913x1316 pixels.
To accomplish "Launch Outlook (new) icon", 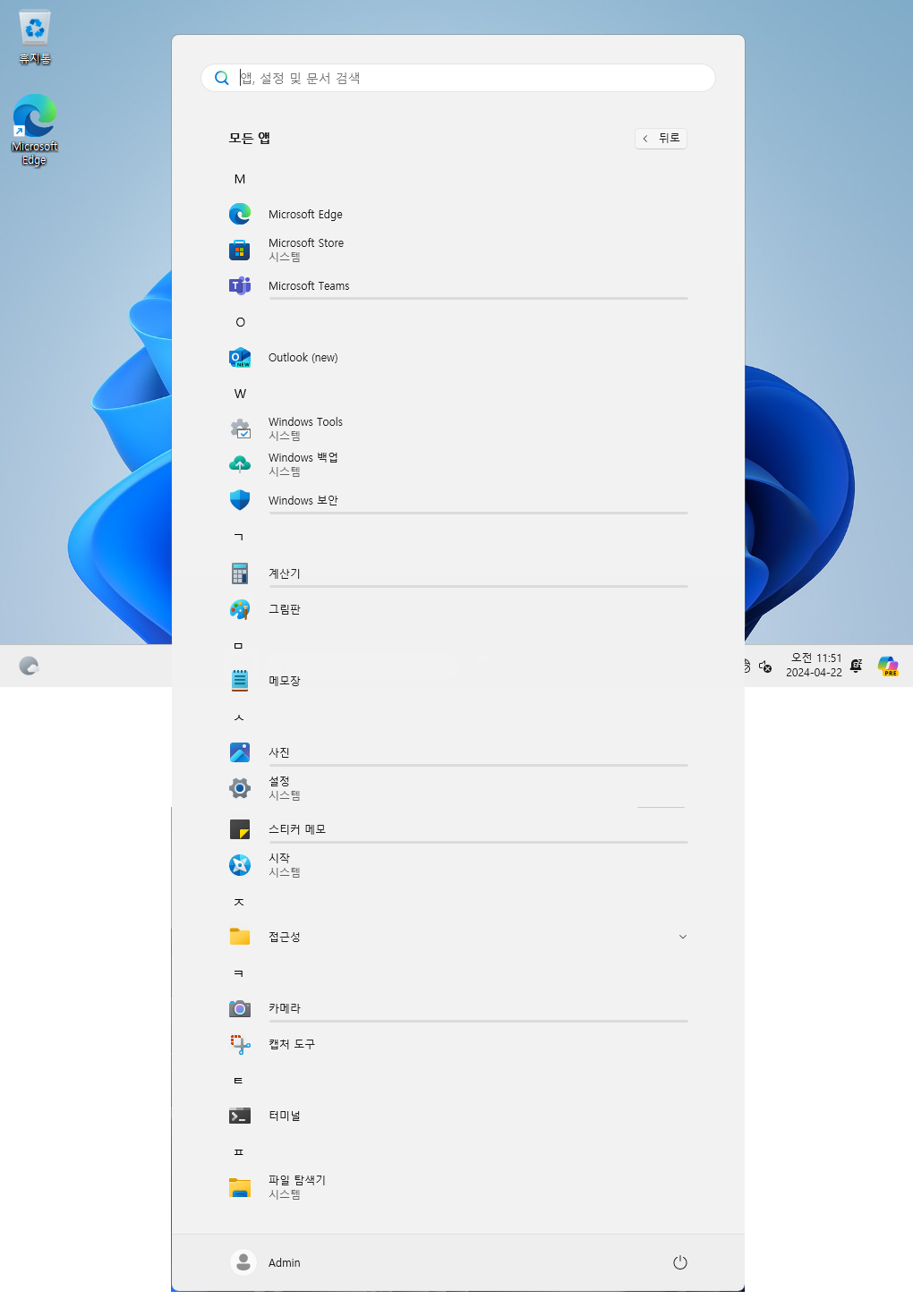I will (x=240, y=357).
